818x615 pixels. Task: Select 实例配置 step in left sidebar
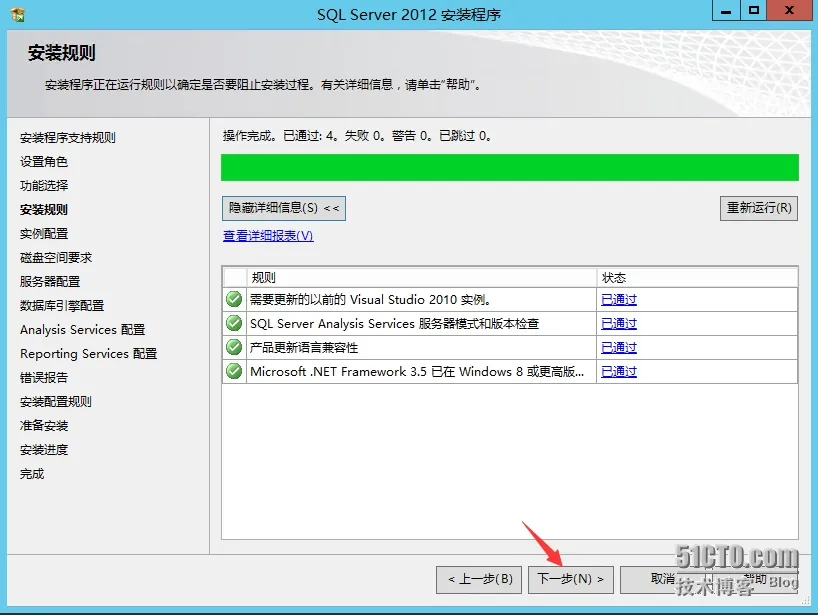click(44, 234)
